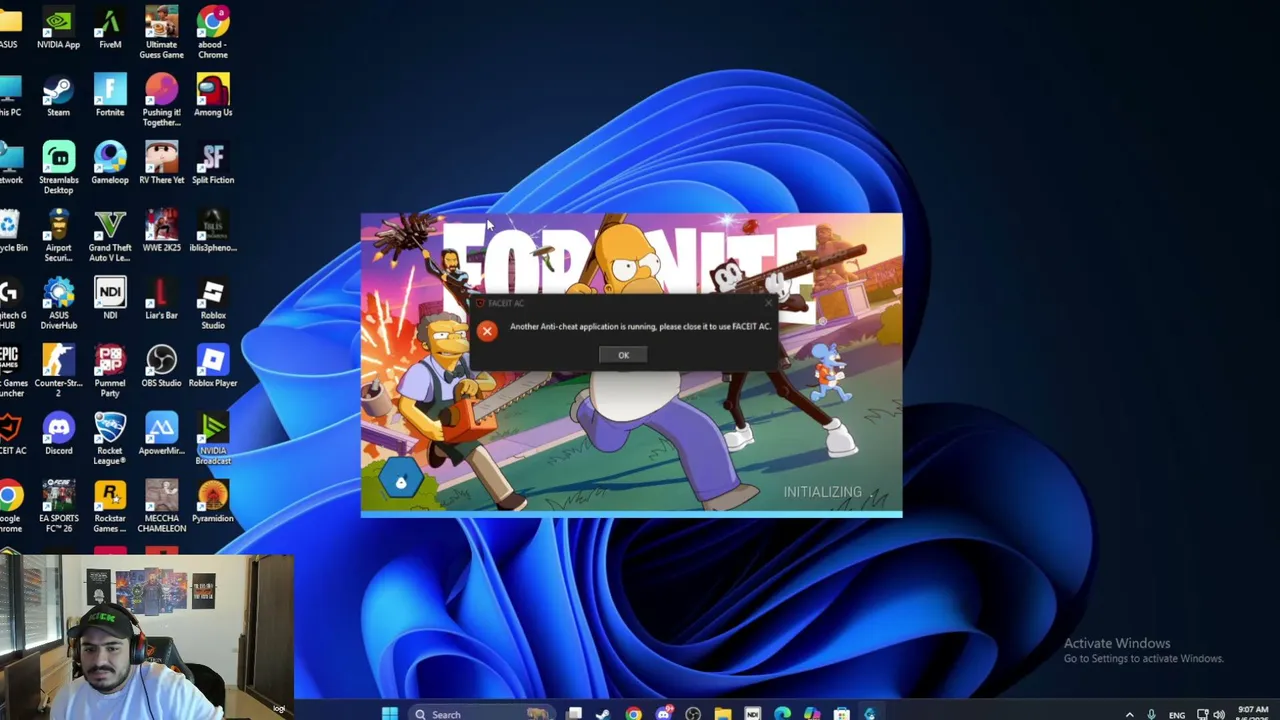Image resolution: width=1280 pixels, height=720 pixels.
Task: Click OK in the FACEIT AC error dialog
Action: click(x=623, y=355)
